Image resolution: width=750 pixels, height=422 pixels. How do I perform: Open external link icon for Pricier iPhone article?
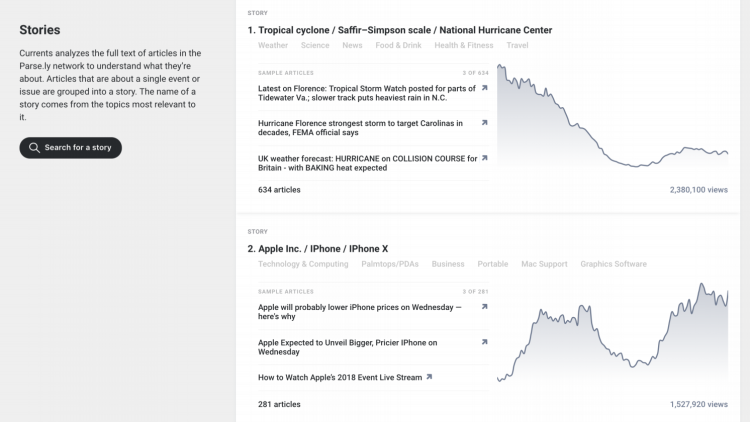[485, 342]
